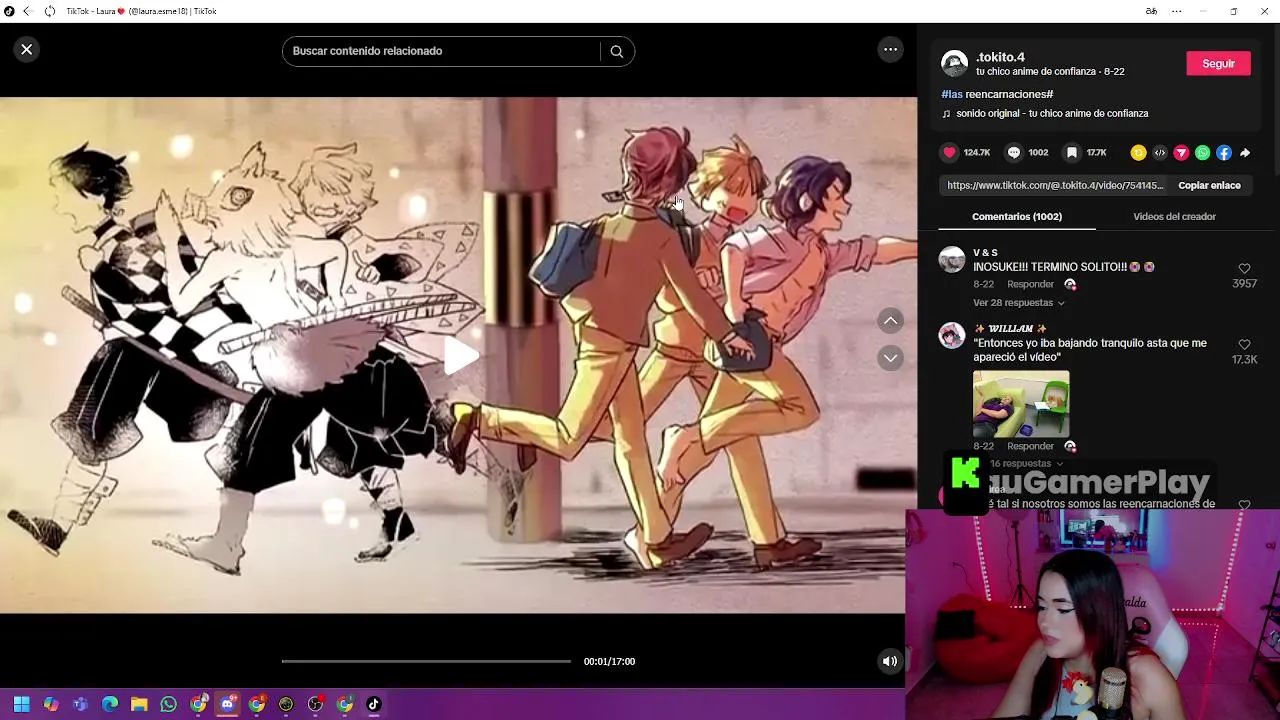Click the back arrow in title bar
This screenshot has height=720, width=1280.
[x=29, y=11]
